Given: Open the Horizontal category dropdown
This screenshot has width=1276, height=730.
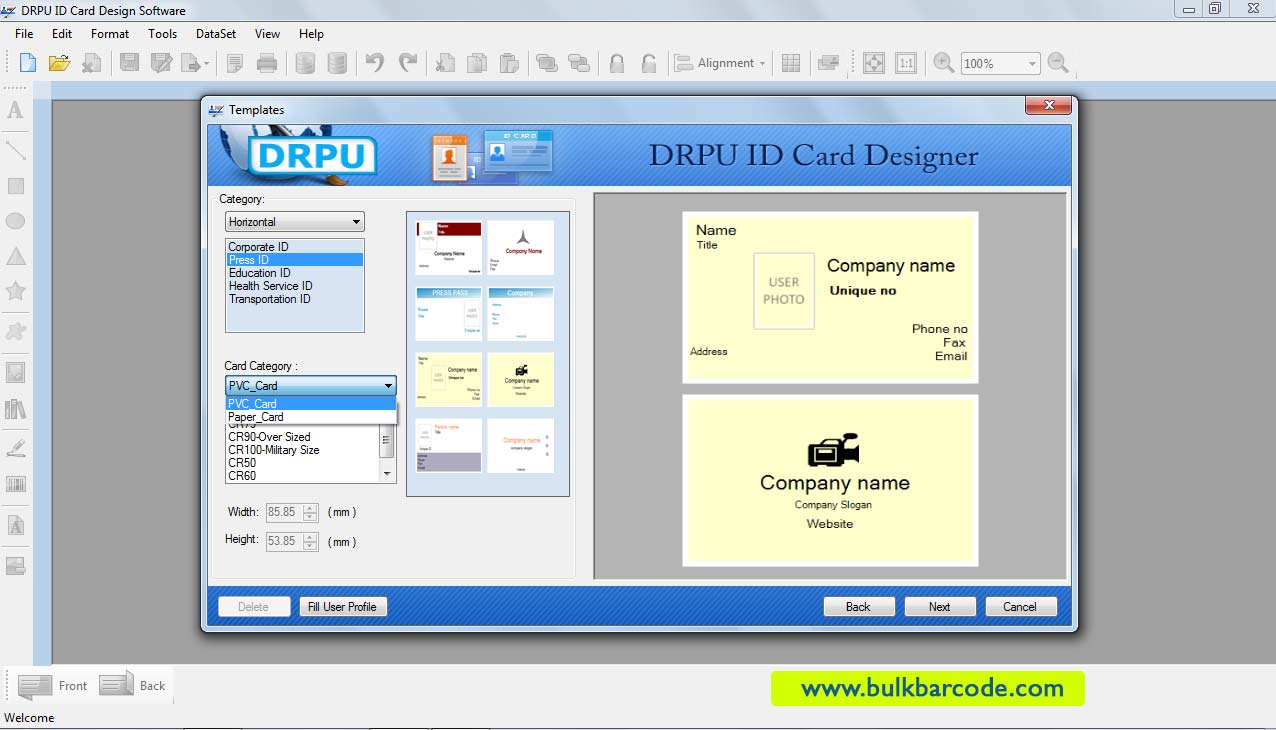Looking at the screenshot, I should click(x=294, y=222).
